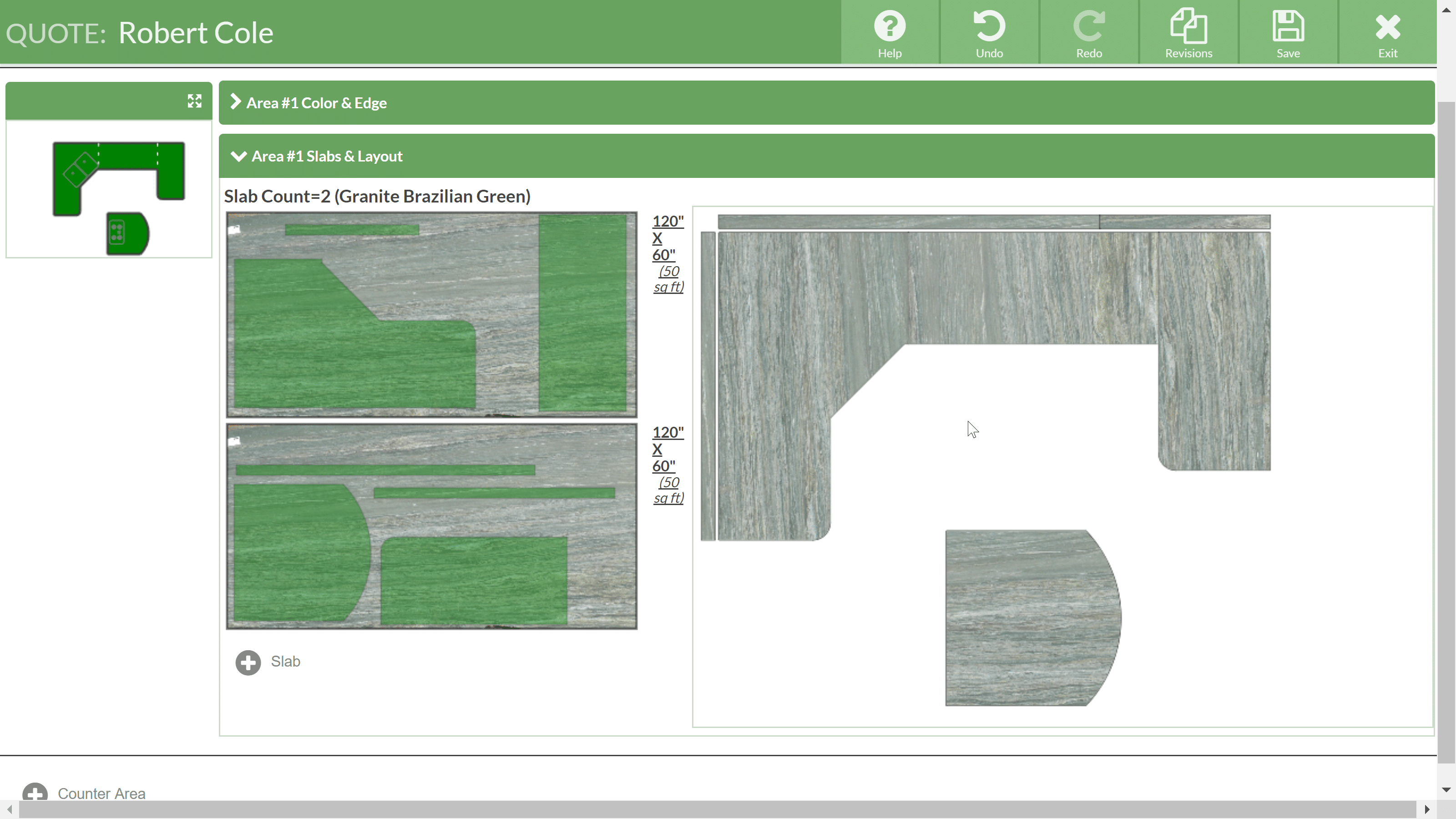Toggle the mini floorplan view panel
This screenshot has width=1456, height=819.
[194, 101]
